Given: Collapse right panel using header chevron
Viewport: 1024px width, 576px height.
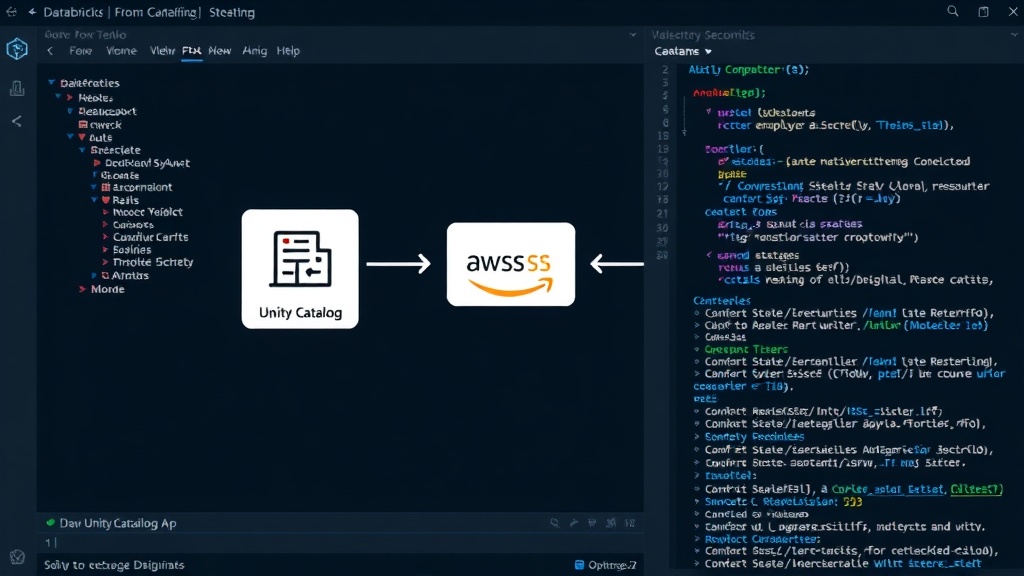Looking at the screenshot, I should (1014, 35).
